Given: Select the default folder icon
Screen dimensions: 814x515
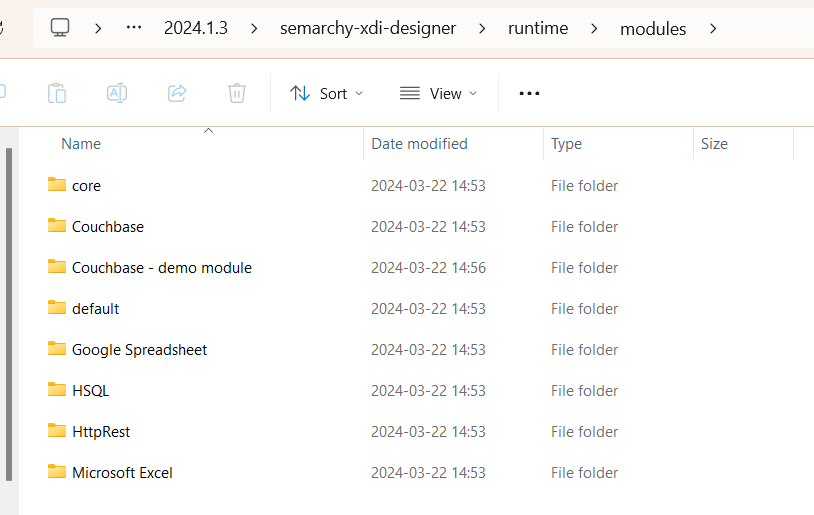Looking at the screenshot, I should click(x=57, y=307).
